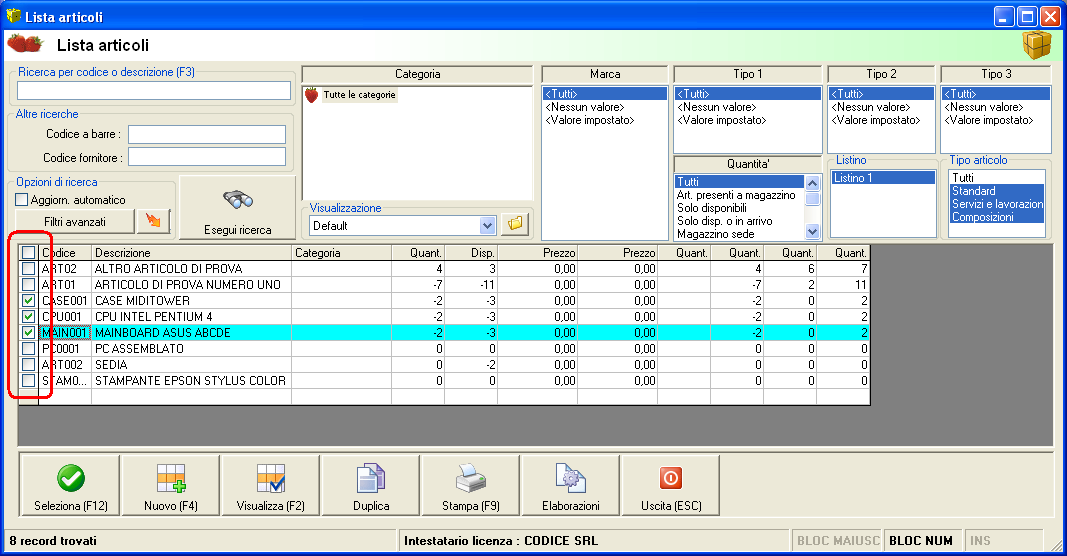
Task: Open Elaborazioni gear document icon
Action: (571, 478)
